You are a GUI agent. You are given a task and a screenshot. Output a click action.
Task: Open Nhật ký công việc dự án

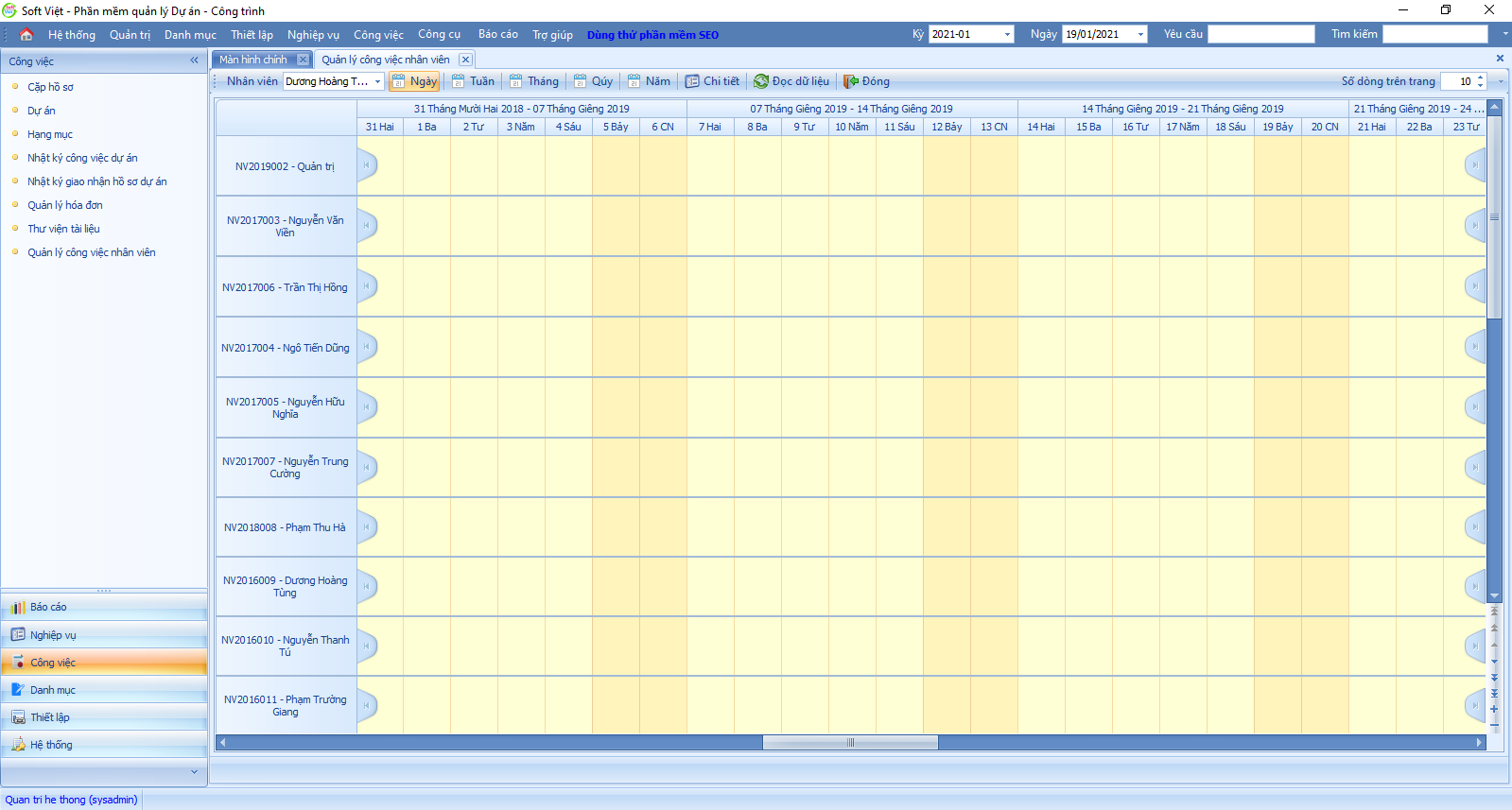(82, 158)
